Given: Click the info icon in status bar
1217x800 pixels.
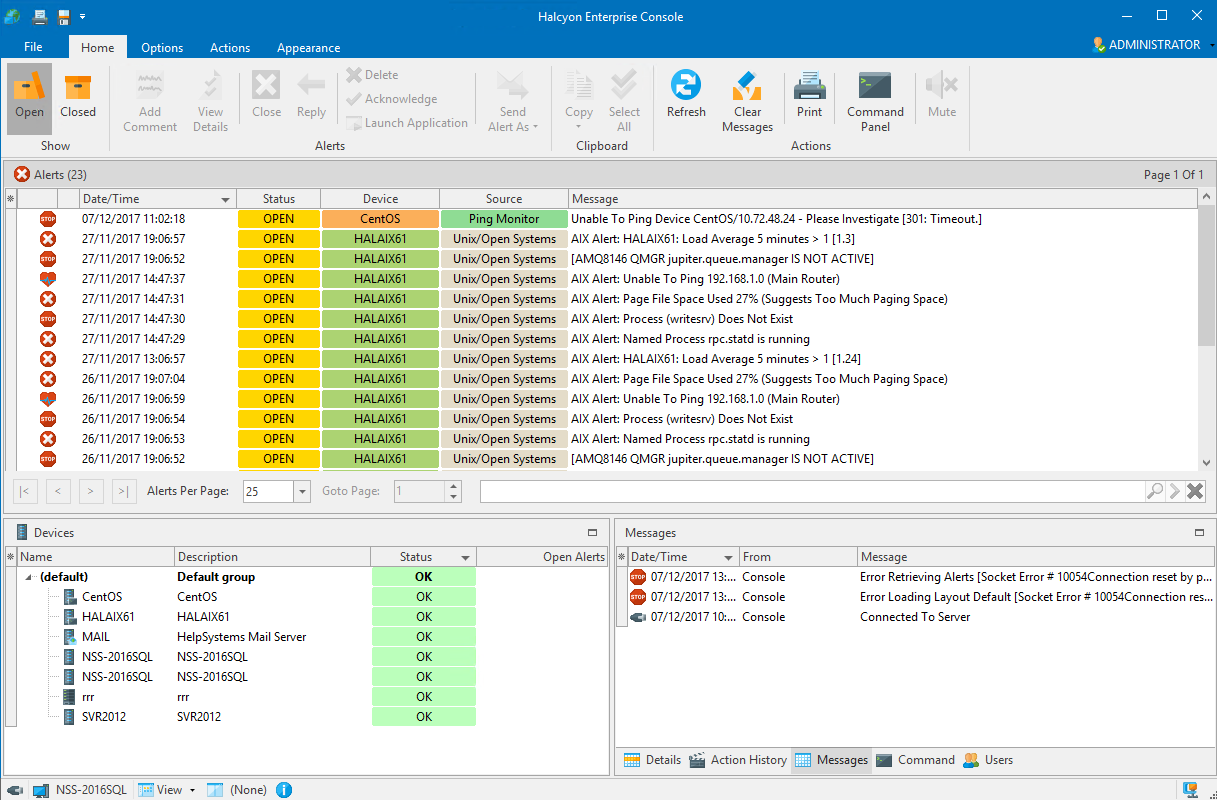Looking at the screenshot, I should pos(284,790).
